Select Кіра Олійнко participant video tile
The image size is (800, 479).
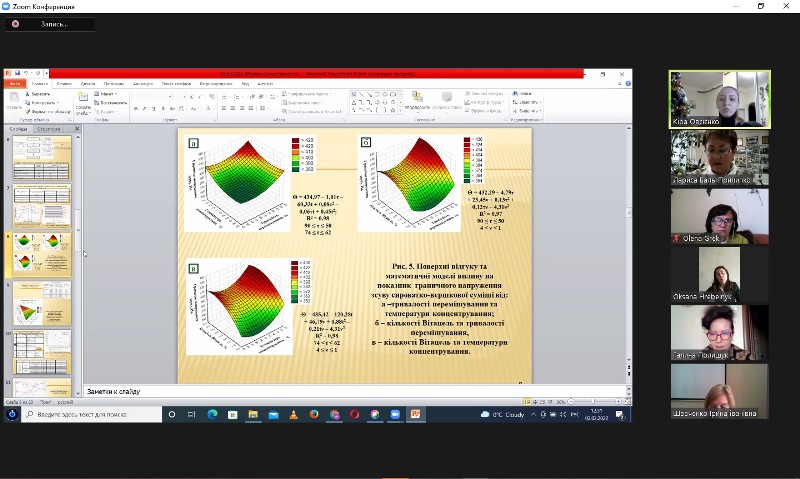pyautogui.click(x=719, y=99)
